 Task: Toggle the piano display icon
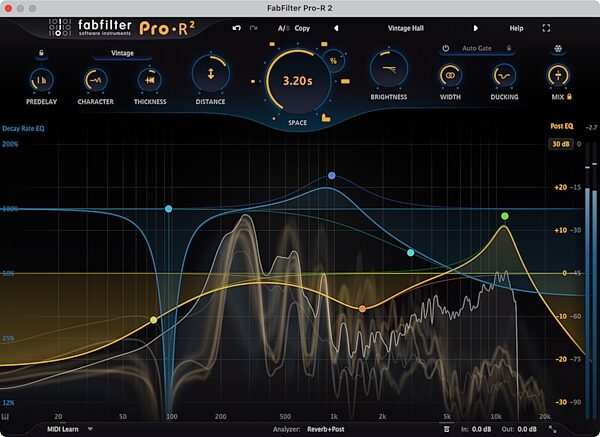coord(6,417)
